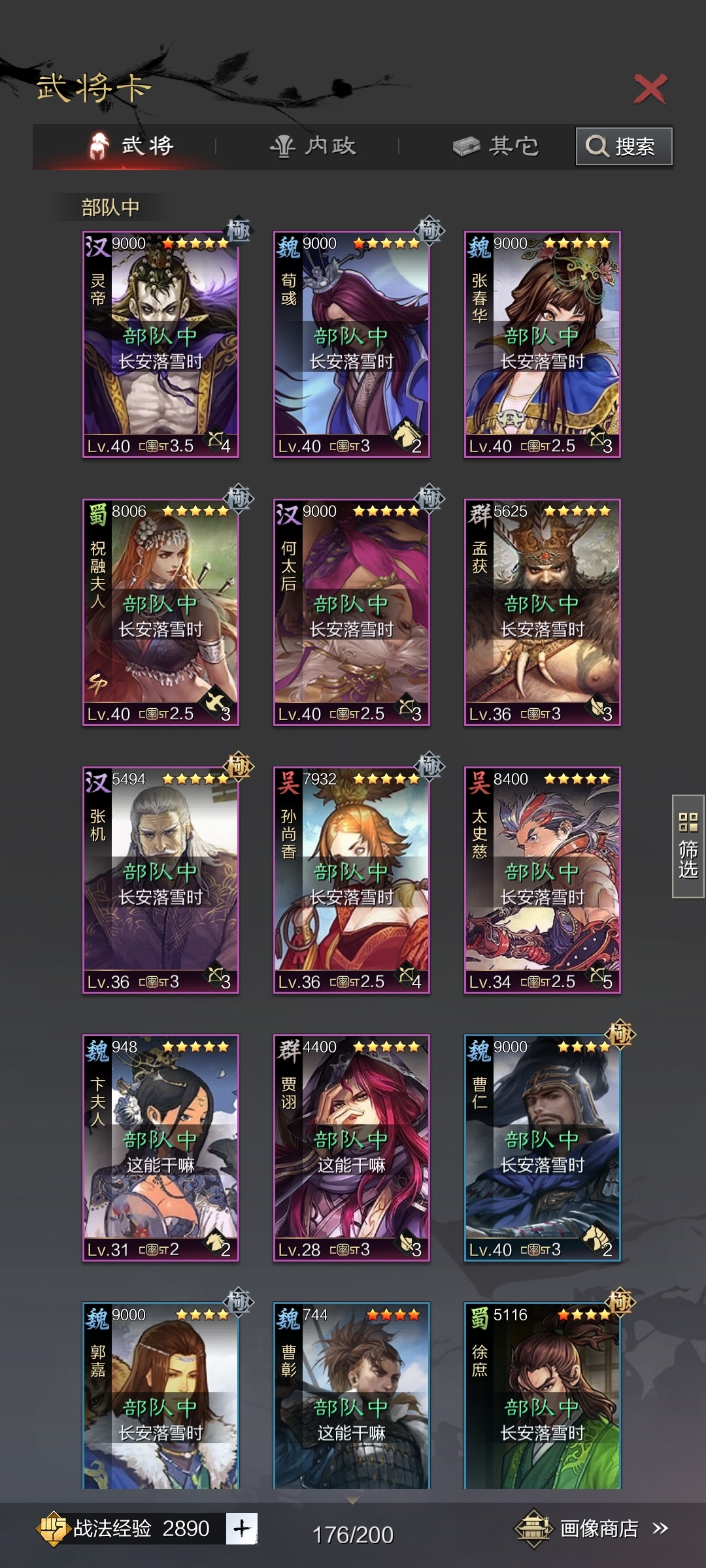Open the 孙尚香 general card
This screenshot has height=1568, width=706.
click(x=352, y=880)
